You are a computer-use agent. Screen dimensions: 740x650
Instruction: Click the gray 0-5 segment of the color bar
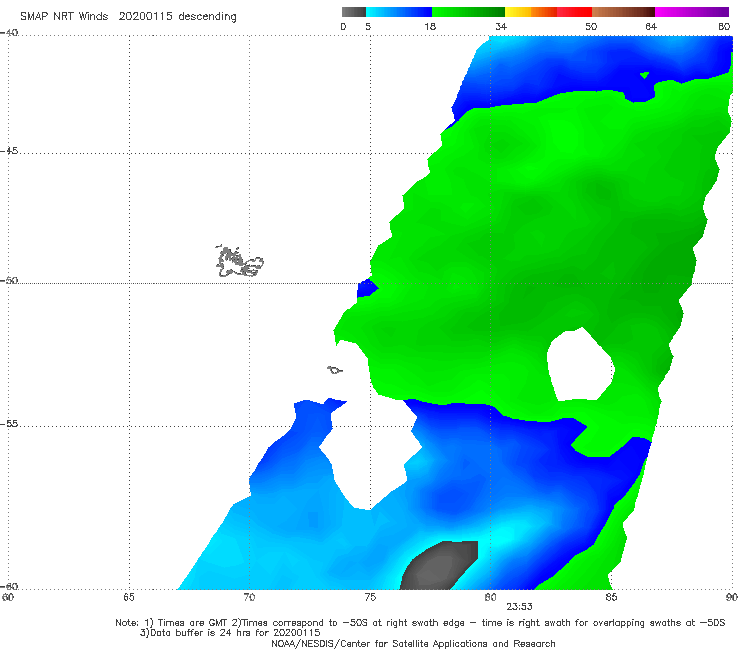point(354,12)
